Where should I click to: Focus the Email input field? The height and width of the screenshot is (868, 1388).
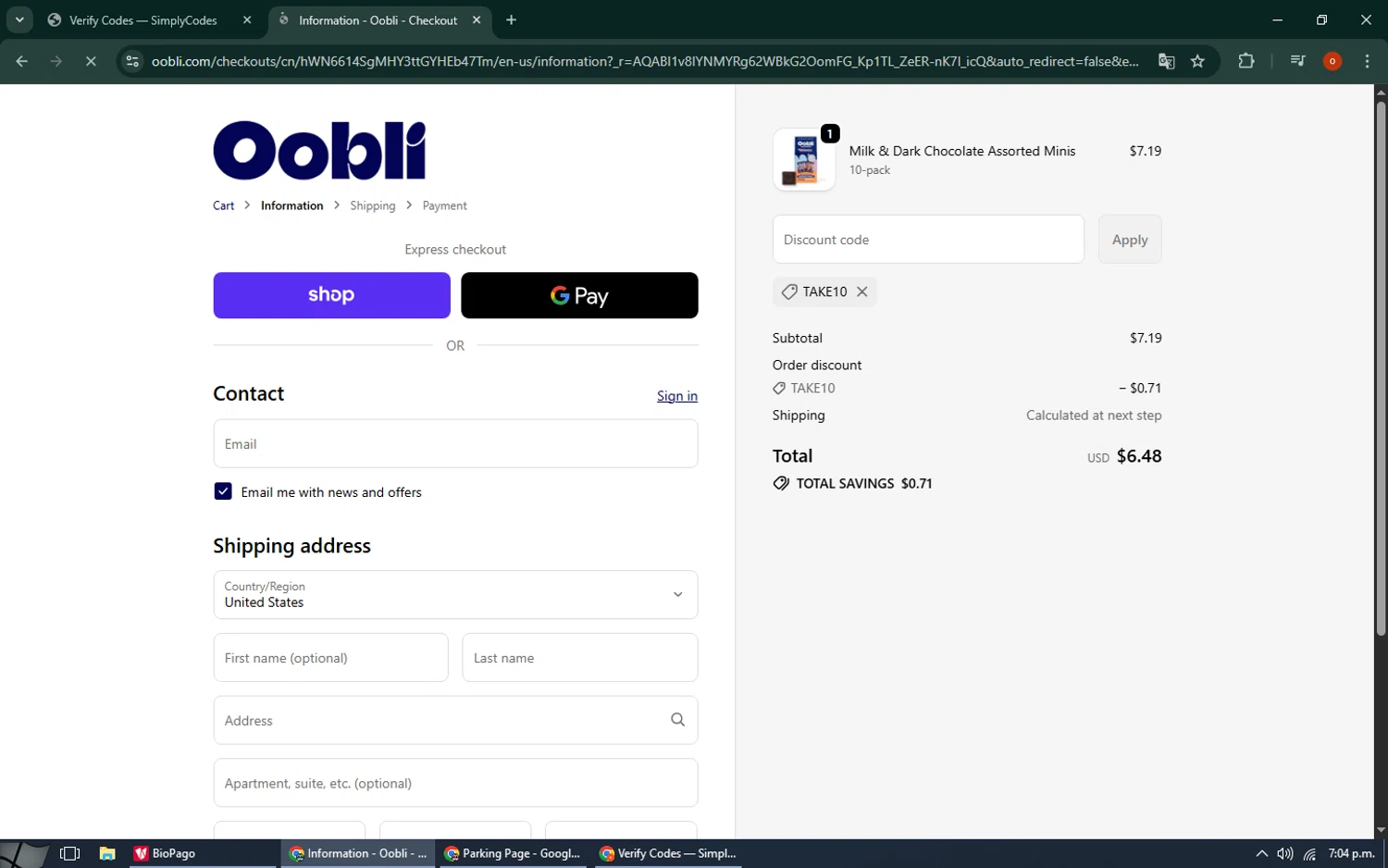coord(455,443)
